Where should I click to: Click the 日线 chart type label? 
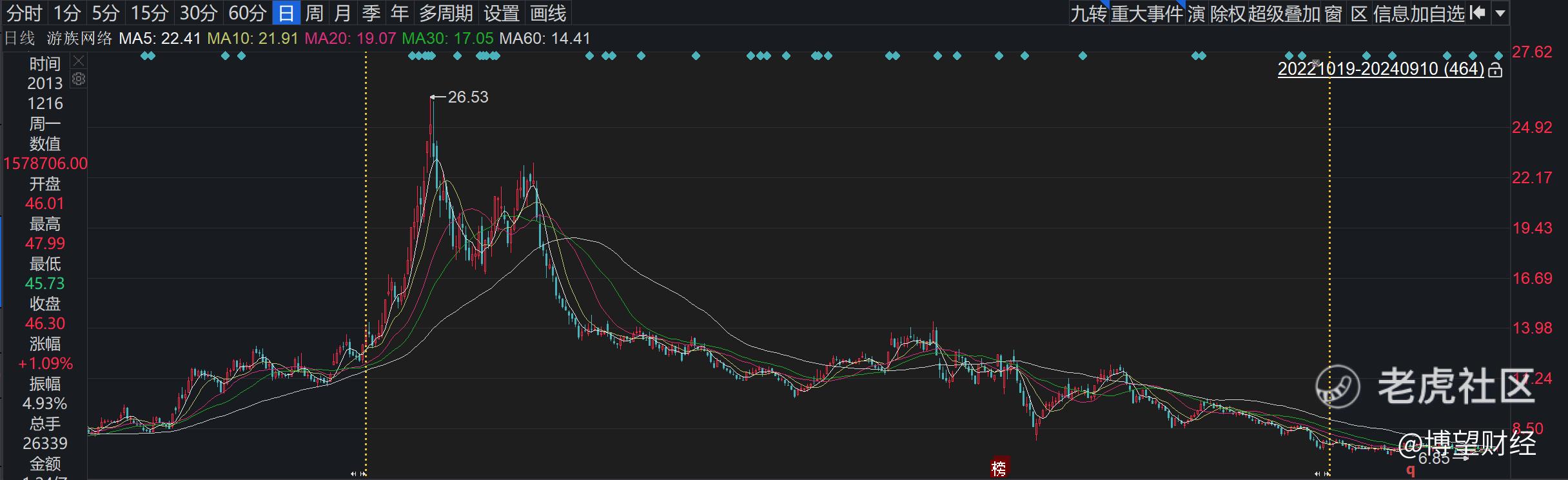pyautogui.click(x=20, y=38)
